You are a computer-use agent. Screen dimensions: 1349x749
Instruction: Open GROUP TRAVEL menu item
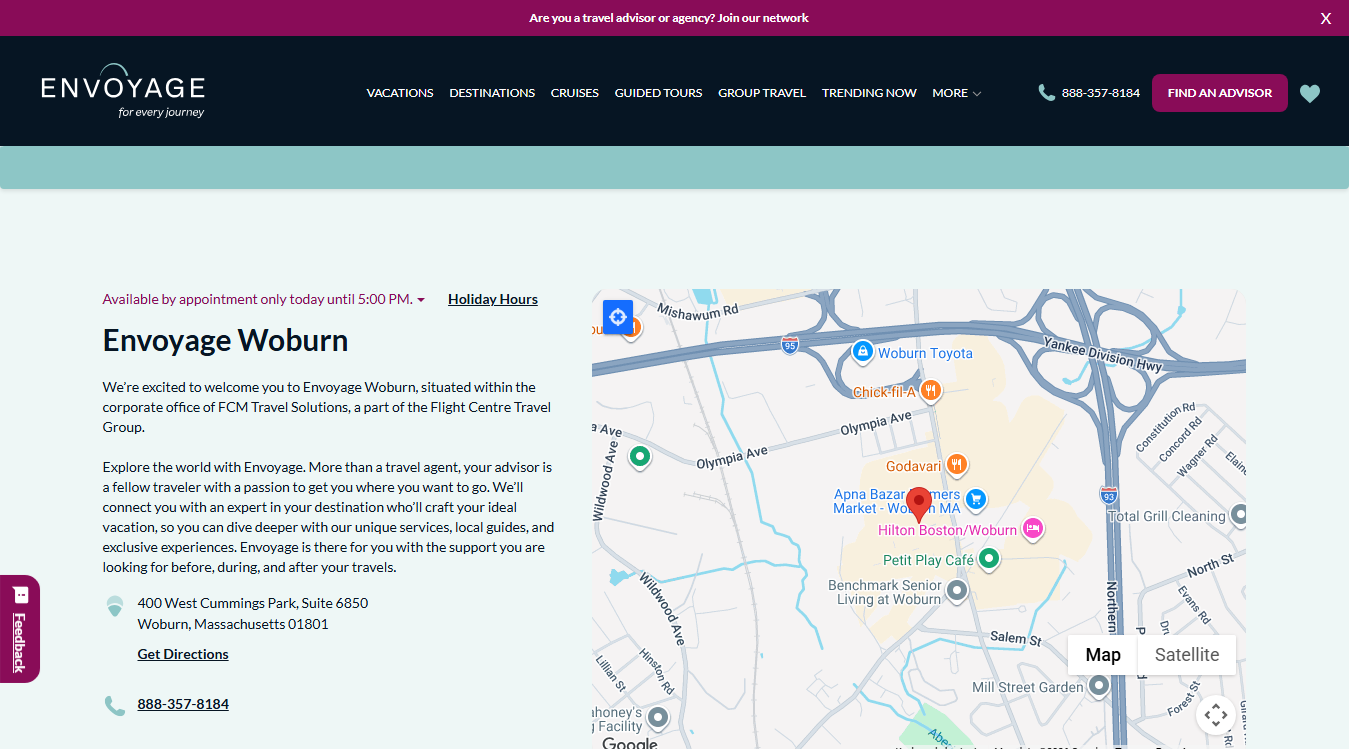(762, 93)
